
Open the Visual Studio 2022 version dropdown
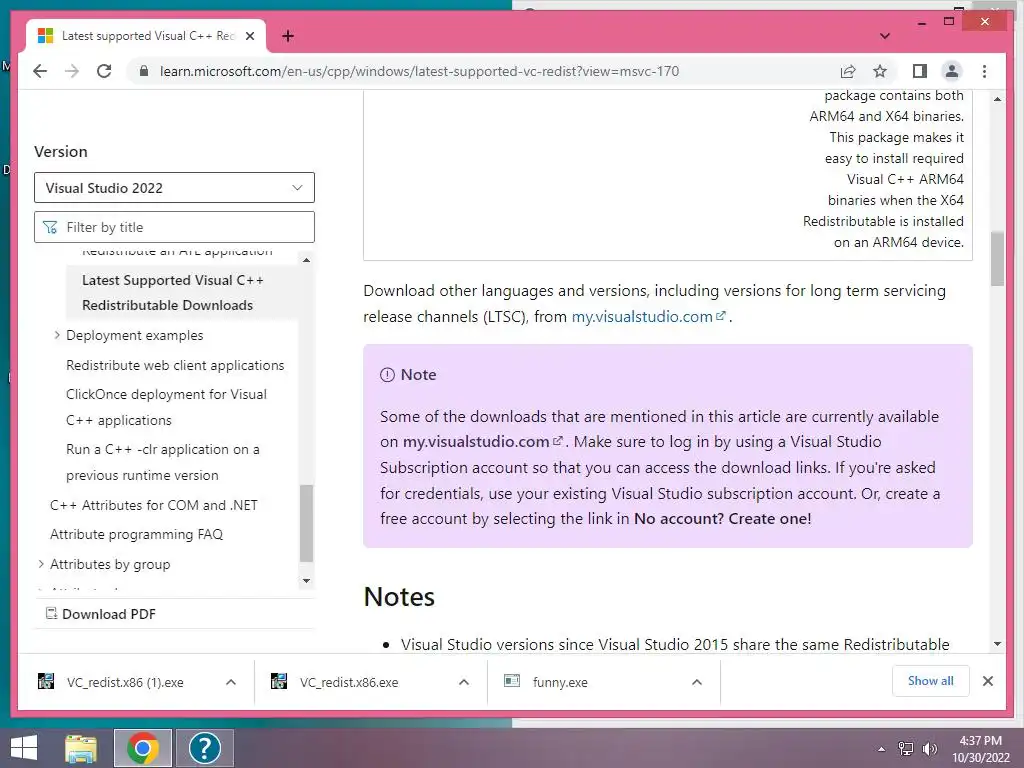click(x=174, y=187)
